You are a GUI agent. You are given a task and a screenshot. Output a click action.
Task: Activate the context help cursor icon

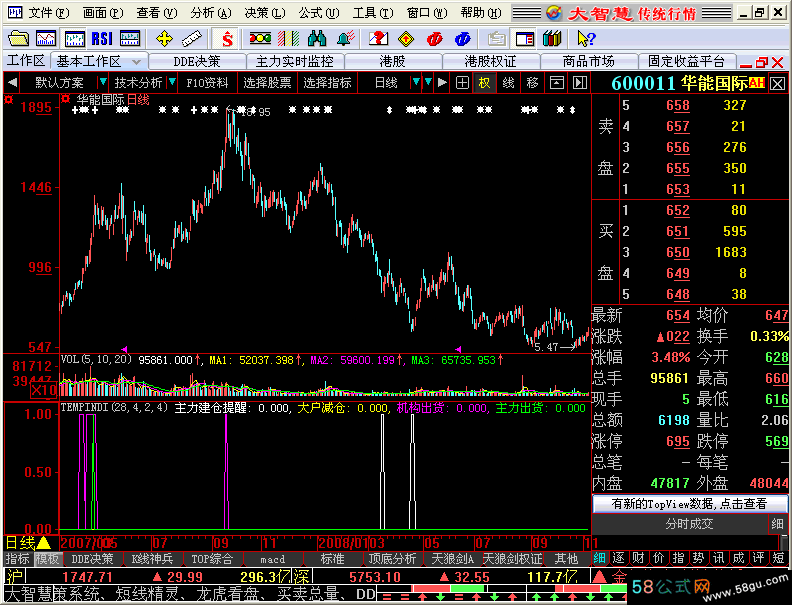586,38
